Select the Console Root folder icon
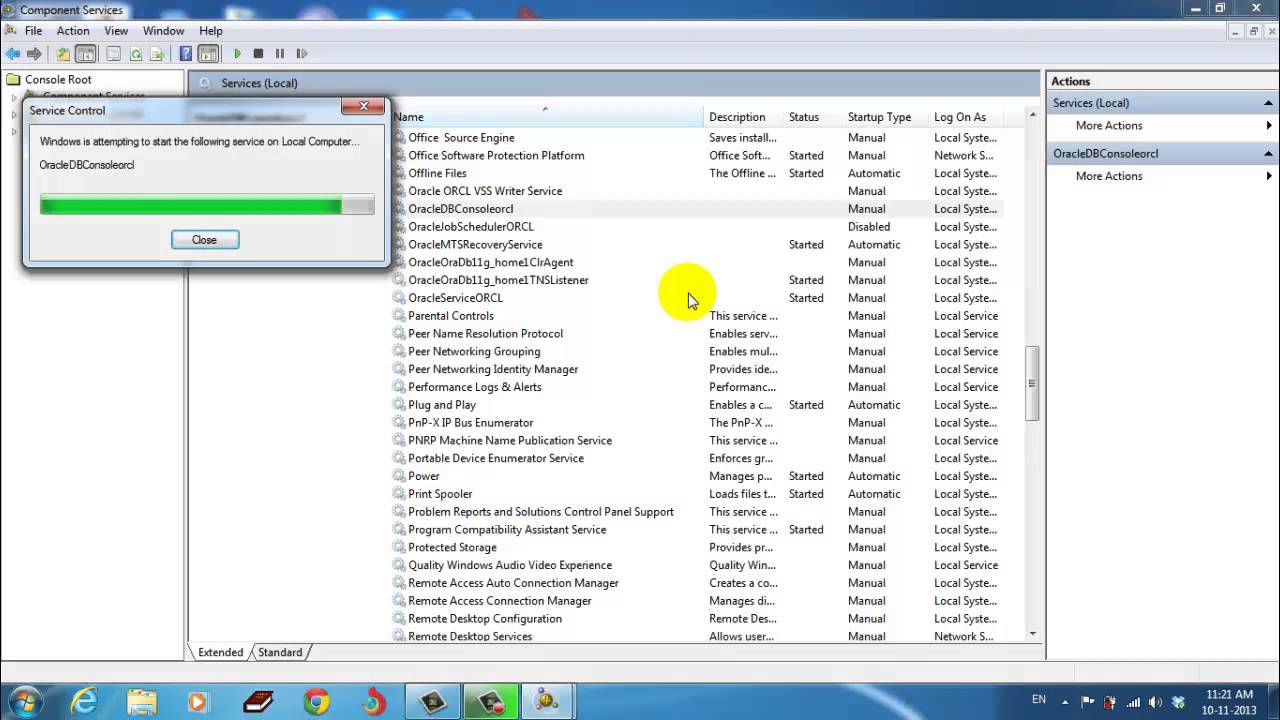This screenshot has width=1280, height=720. [13, 79]
